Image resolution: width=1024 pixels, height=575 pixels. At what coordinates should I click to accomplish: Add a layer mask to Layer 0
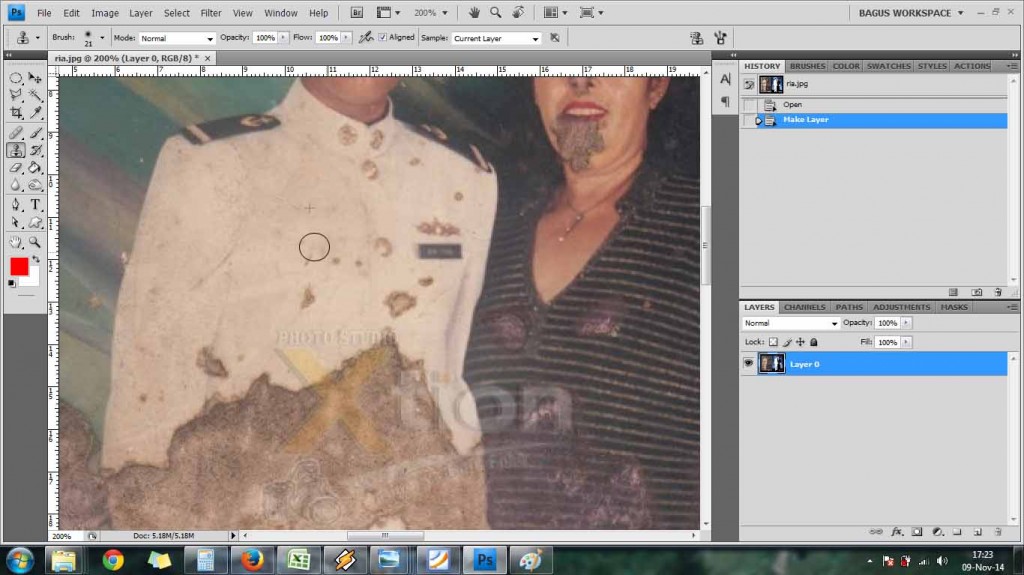[x=917, y=532]
